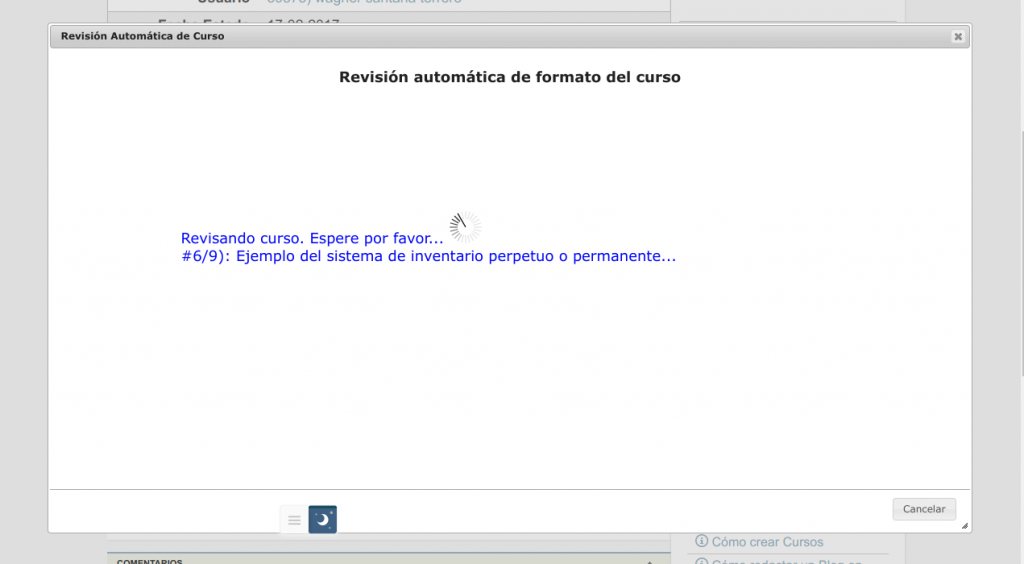Click the loading spinner icon
Screen dimensions: 1024x564
465,227
